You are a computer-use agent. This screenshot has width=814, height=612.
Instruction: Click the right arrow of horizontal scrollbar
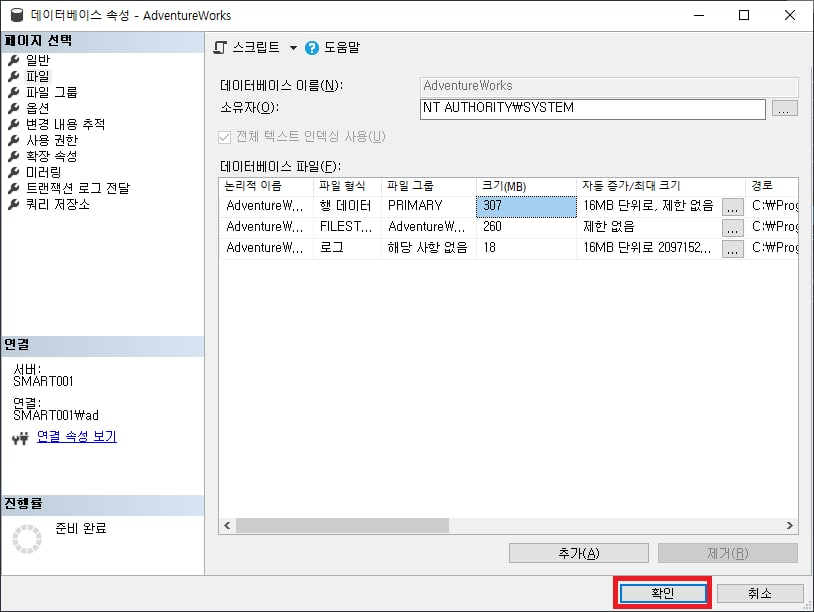[x=790, y=525]
